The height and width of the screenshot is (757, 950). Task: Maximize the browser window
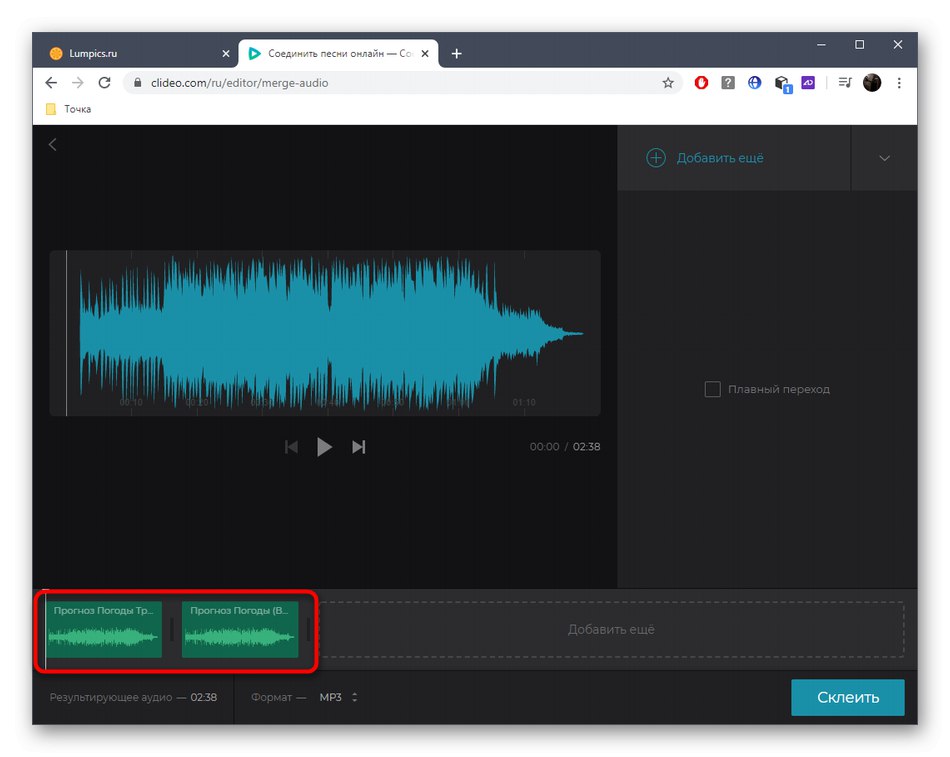[x=859, y=45]
